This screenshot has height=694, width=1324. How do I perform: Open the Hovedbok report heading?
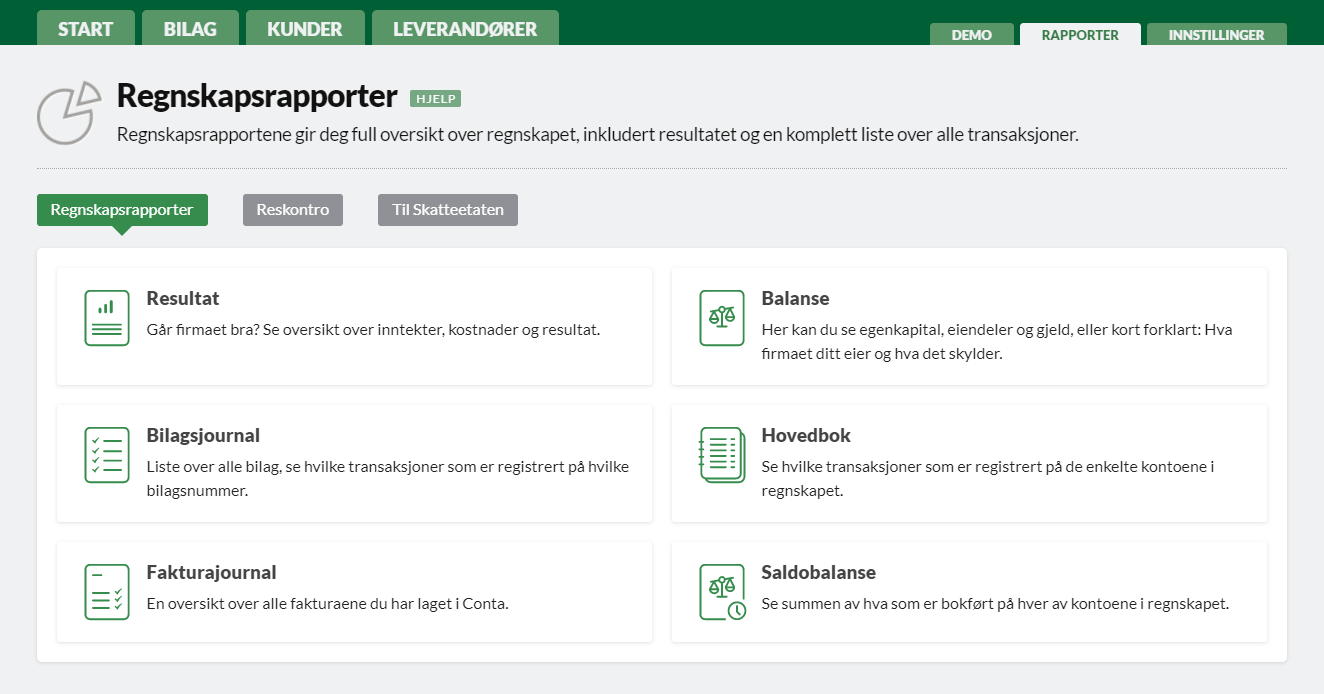tap(806, 435)
